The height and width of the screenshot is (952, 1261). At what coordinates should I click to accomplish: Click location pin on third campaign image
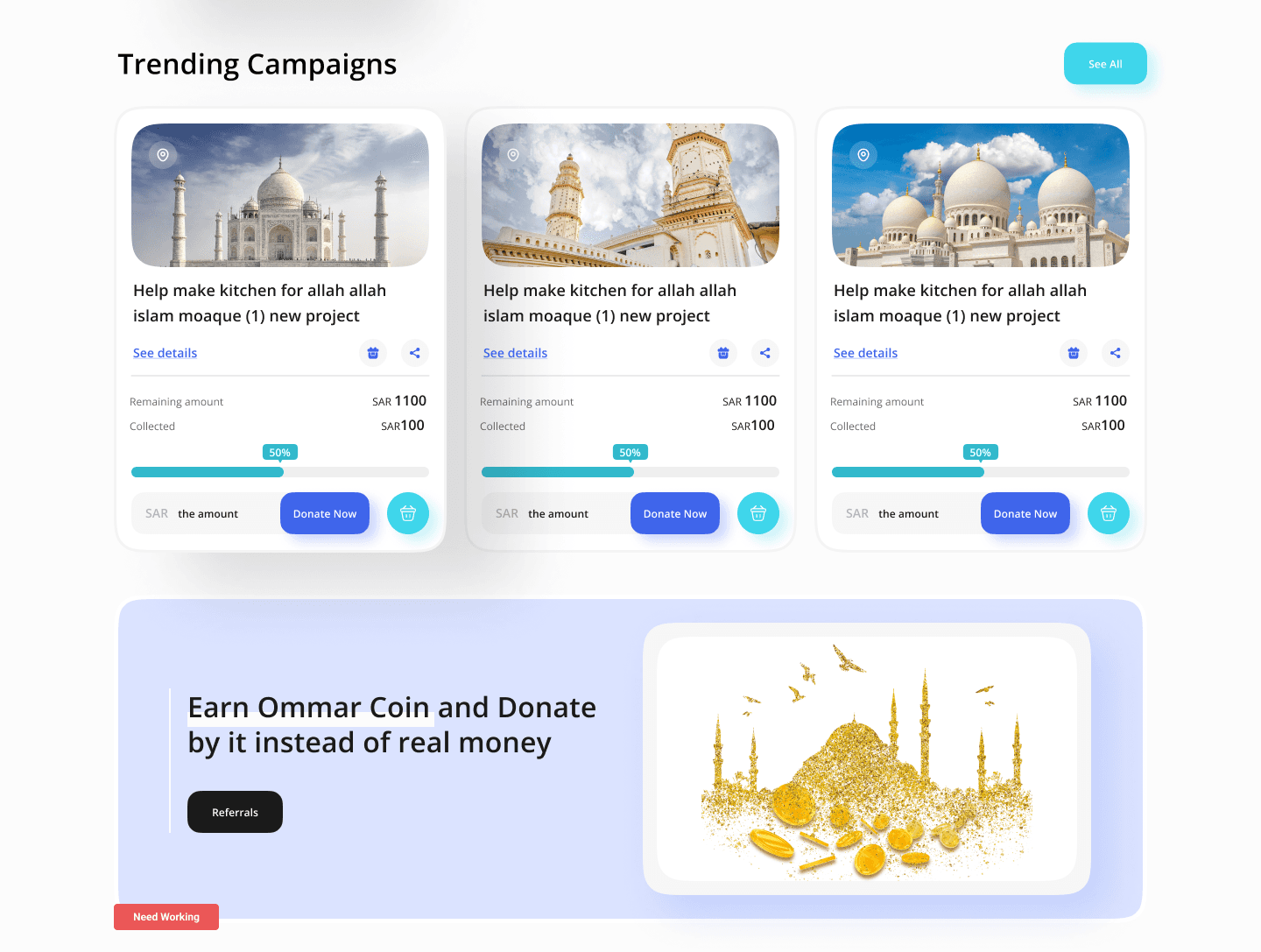pyautogui.click(x=863, y=155)
